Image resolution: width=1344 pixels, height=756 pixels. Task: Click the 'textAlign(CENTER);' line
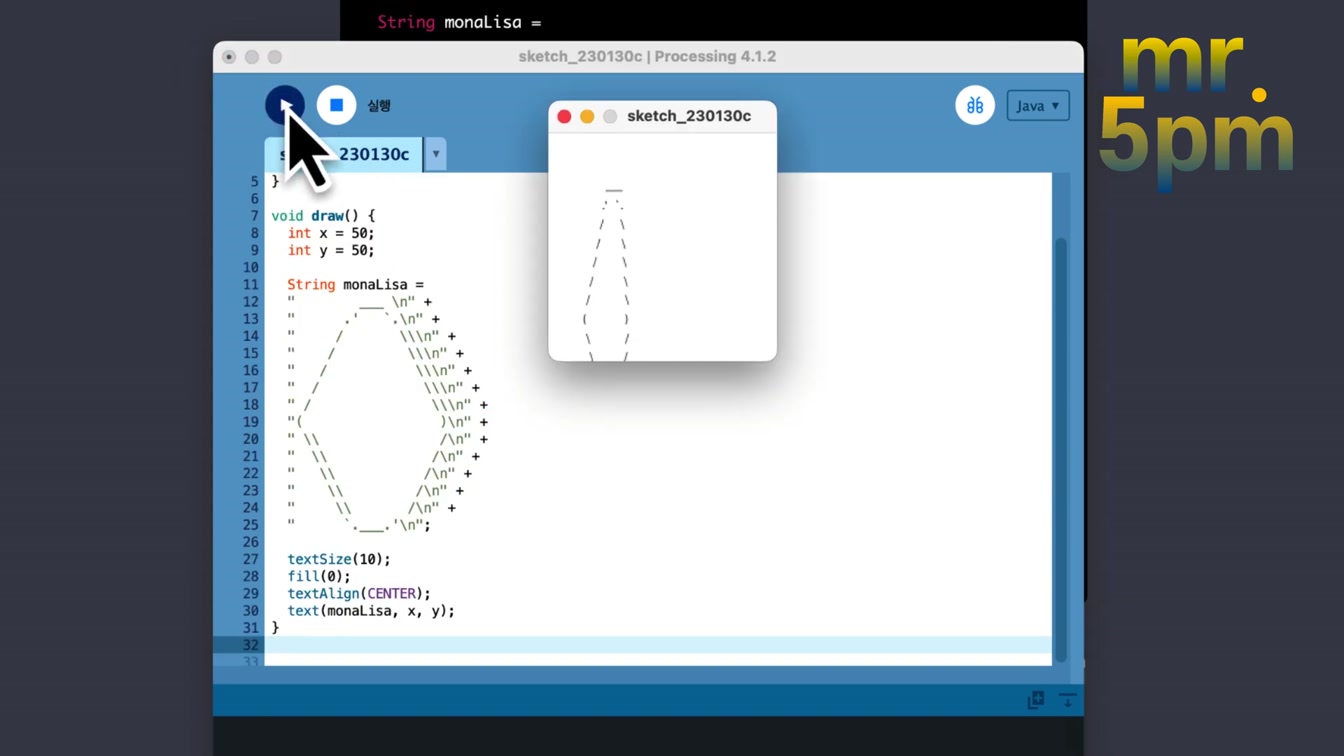click(x=359, y=593)
